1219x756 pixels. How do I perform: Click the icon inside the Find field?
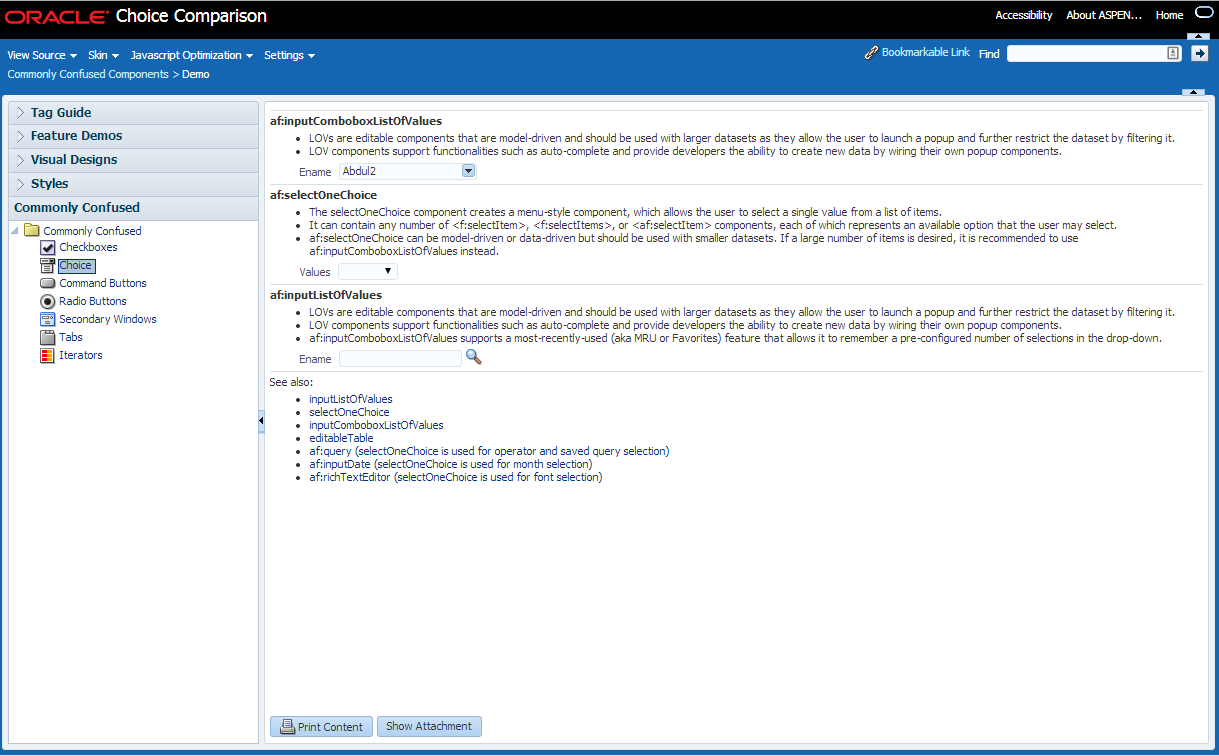tap(1173, 54)
